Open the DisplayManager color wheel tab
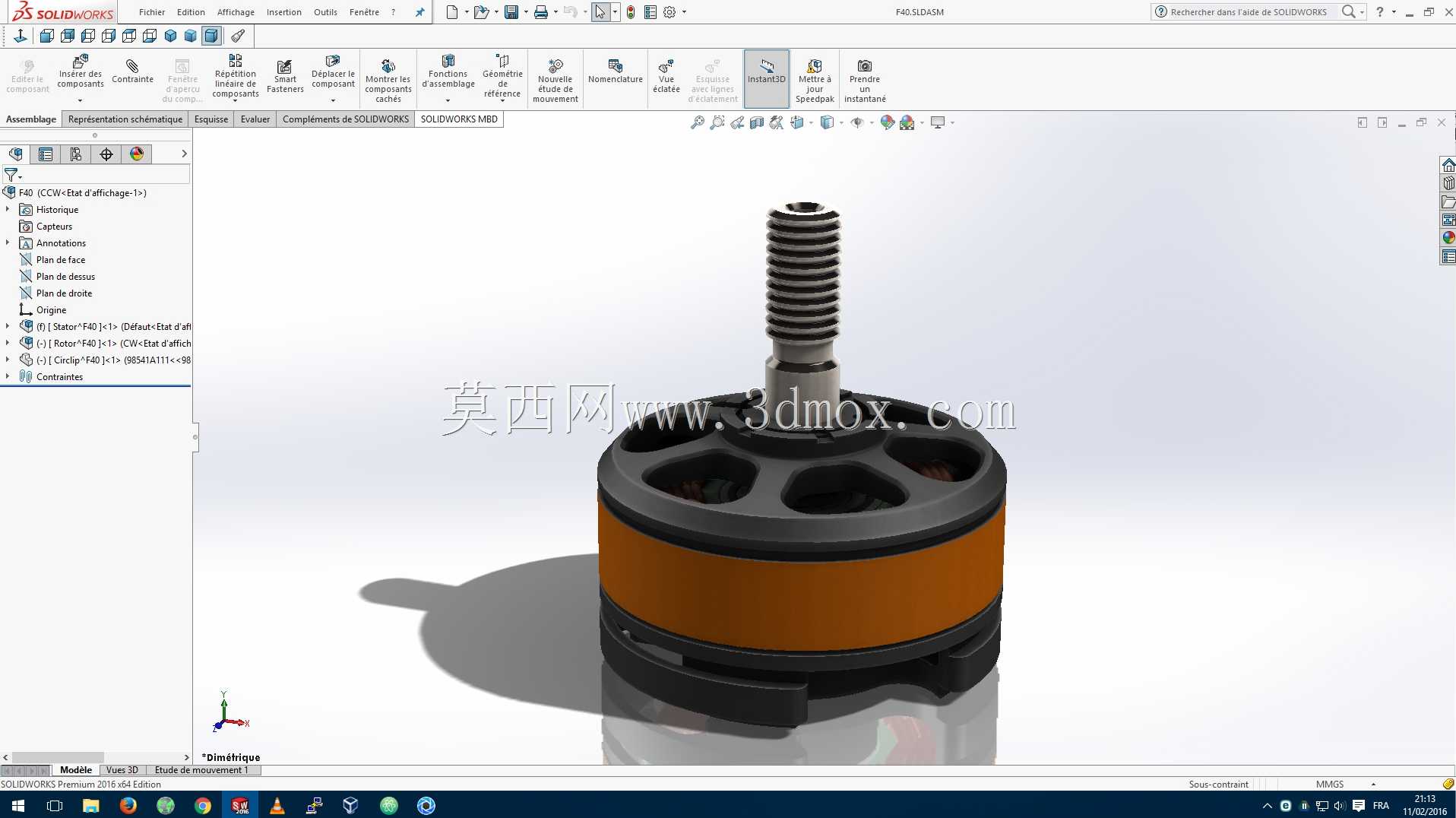 (137, 154)
